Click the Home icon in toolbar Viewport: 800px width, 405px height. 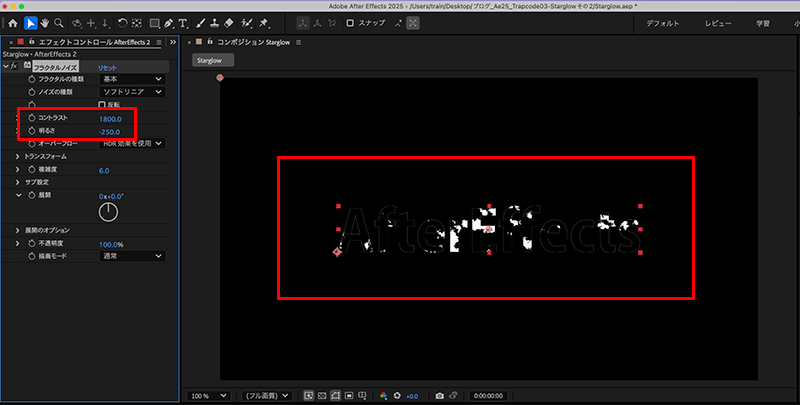(13, 23)
